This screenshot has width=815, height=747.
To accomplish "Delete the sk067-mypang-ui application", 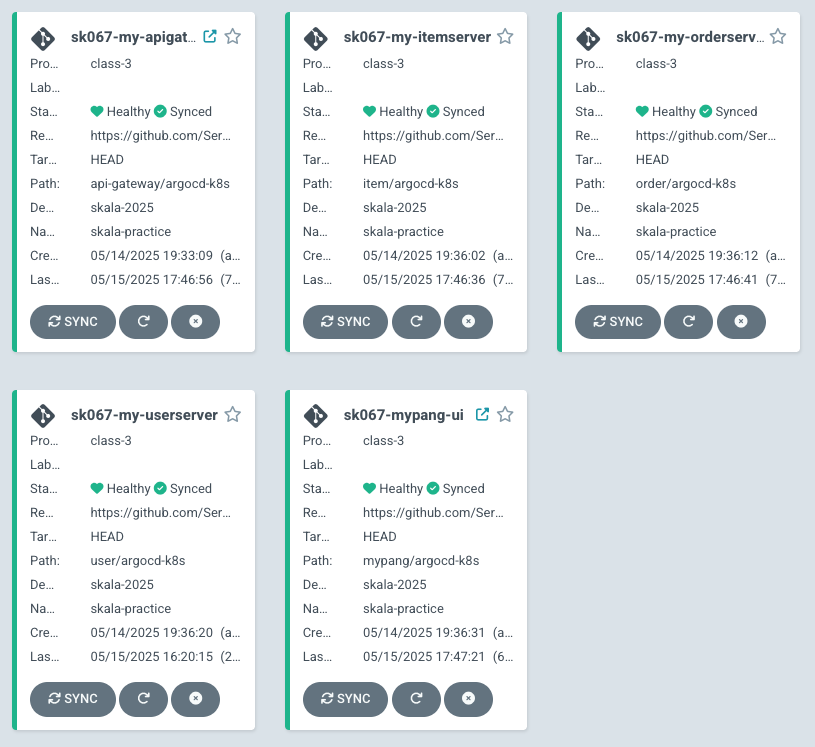I will [468, 699].
